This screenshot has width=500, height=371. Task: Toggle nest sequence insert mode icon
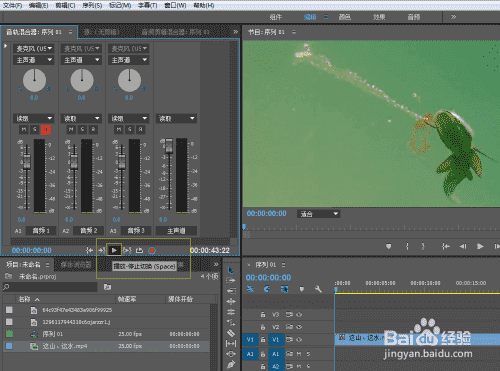[x=250, y=289]
